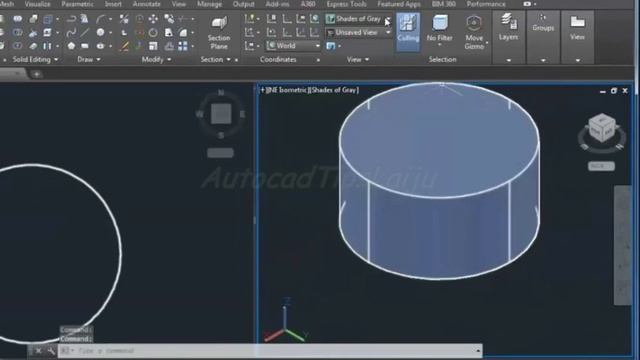This screenshot has width=640, height=360.
Task: Activate the Move modify tool
Action: click(x=153, y=19)
